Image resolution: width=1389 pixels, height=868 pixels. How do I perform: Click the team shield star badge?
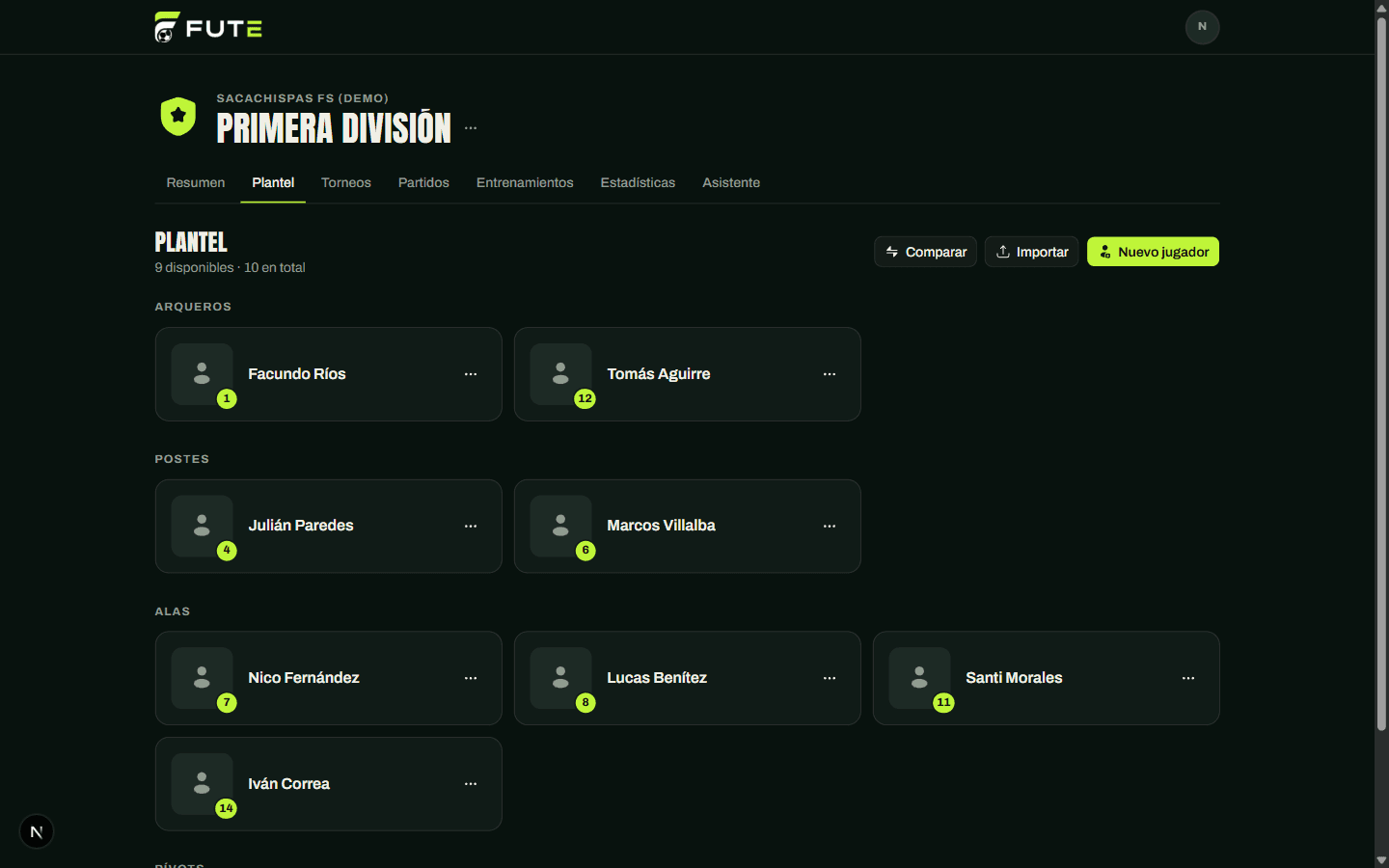click(x=178, y=117)
